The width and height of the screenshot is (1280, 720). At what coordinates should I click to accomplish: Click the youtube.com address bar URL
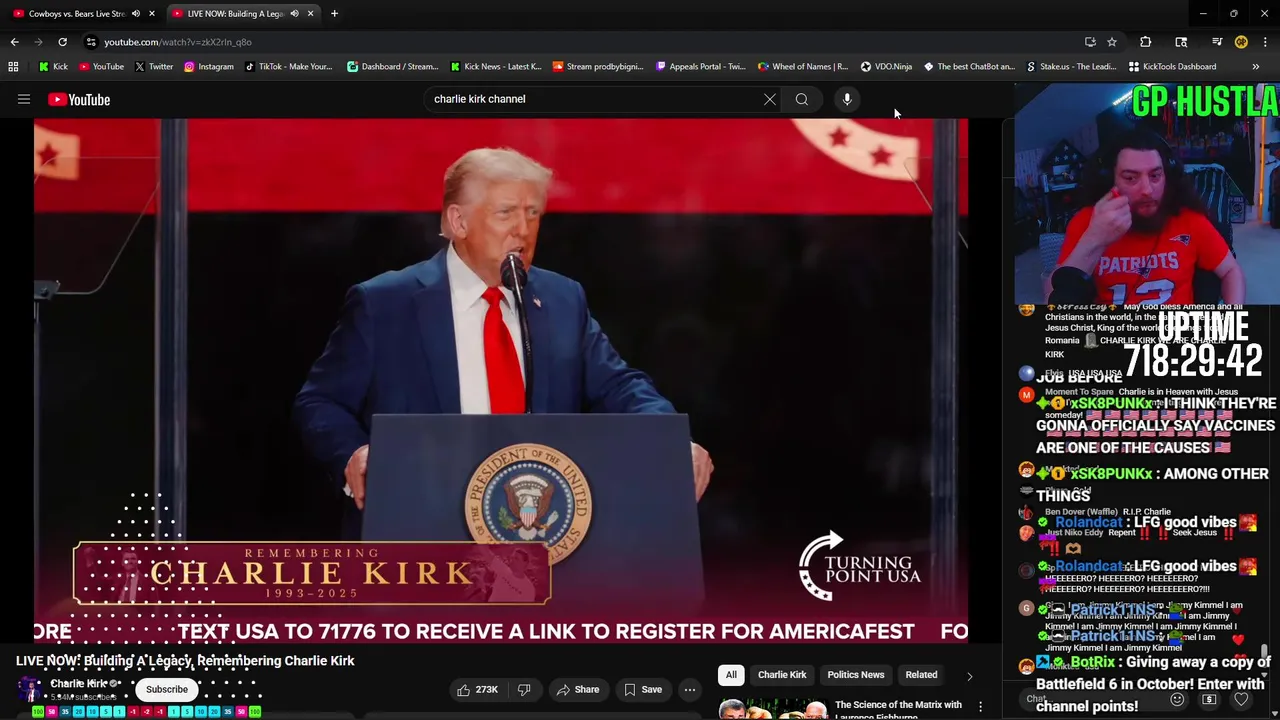click(x=178, y=42)
